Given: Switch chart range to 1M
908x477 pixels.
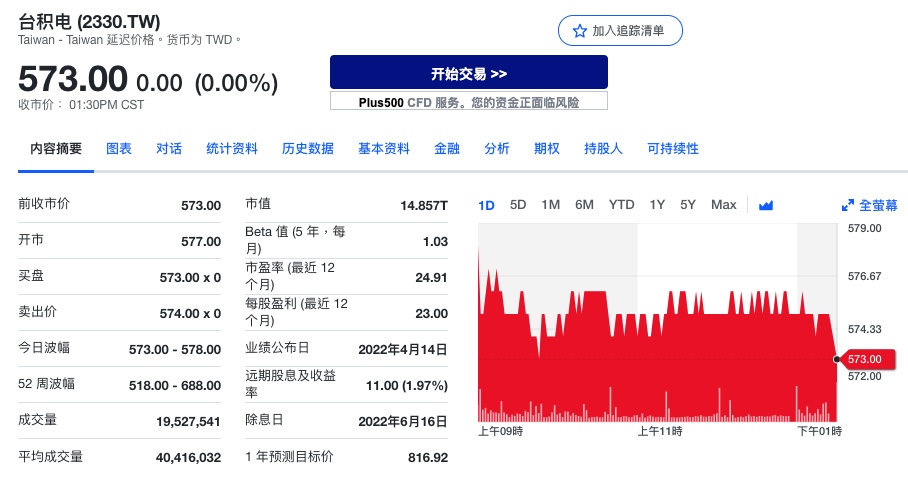Looking at the screenshot, I should click(x=551, y=205).
